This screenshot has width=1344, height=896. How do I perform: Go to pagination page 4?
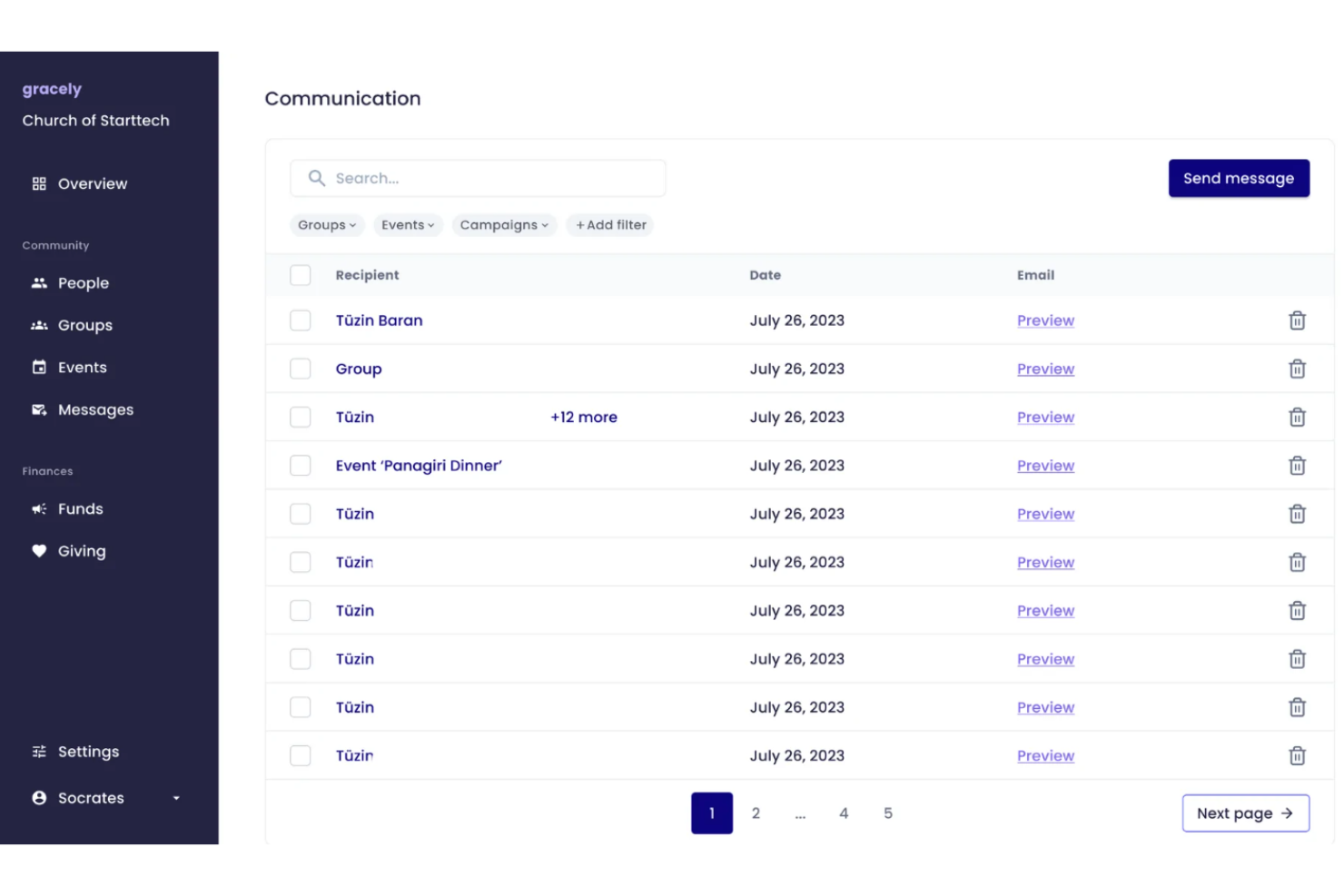point(844,812)
